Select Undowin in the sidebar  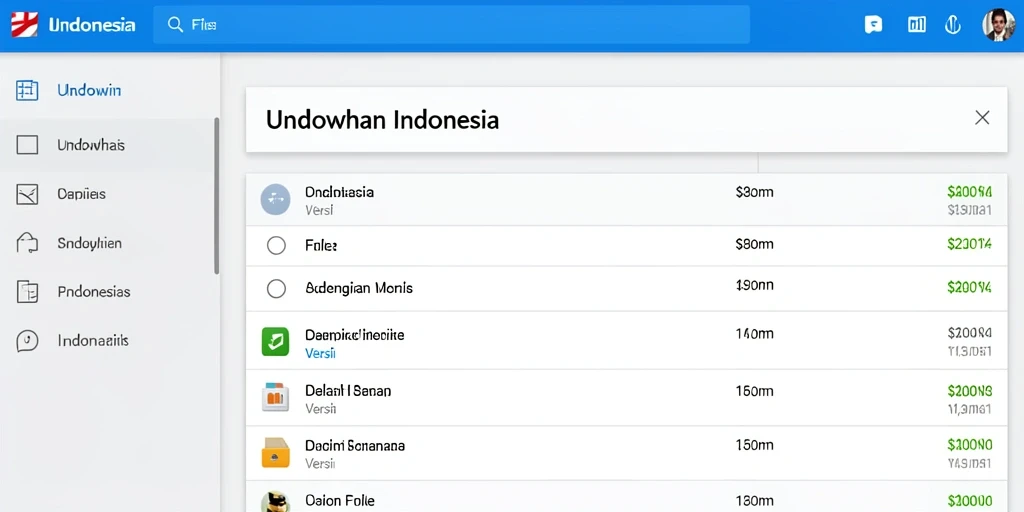pos(89,90)
